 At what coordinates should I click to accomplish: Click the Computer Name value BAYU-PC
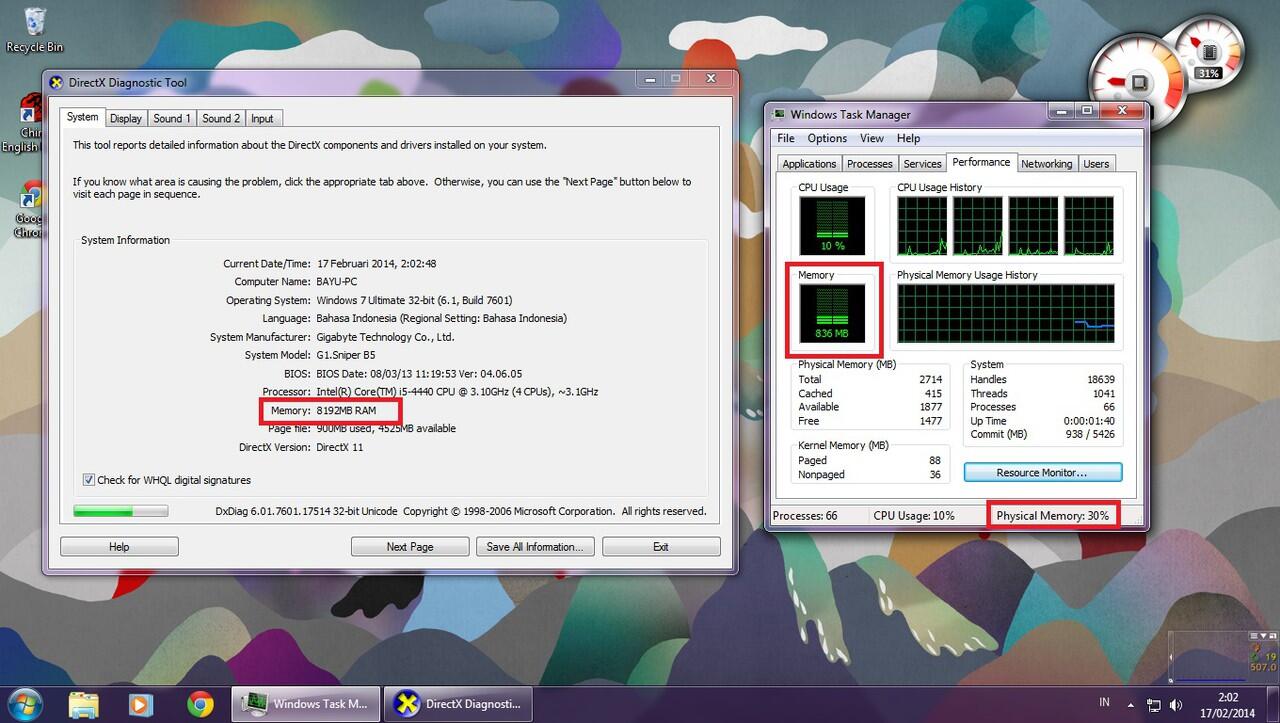tap(336, 282)
